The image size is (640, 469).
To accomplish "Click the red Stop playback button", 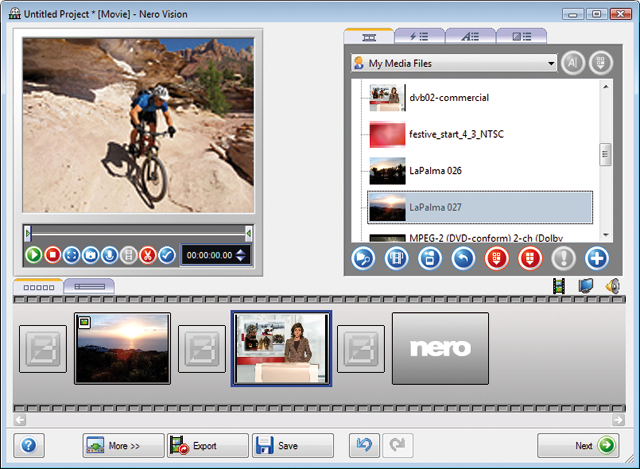I will 53,255.
